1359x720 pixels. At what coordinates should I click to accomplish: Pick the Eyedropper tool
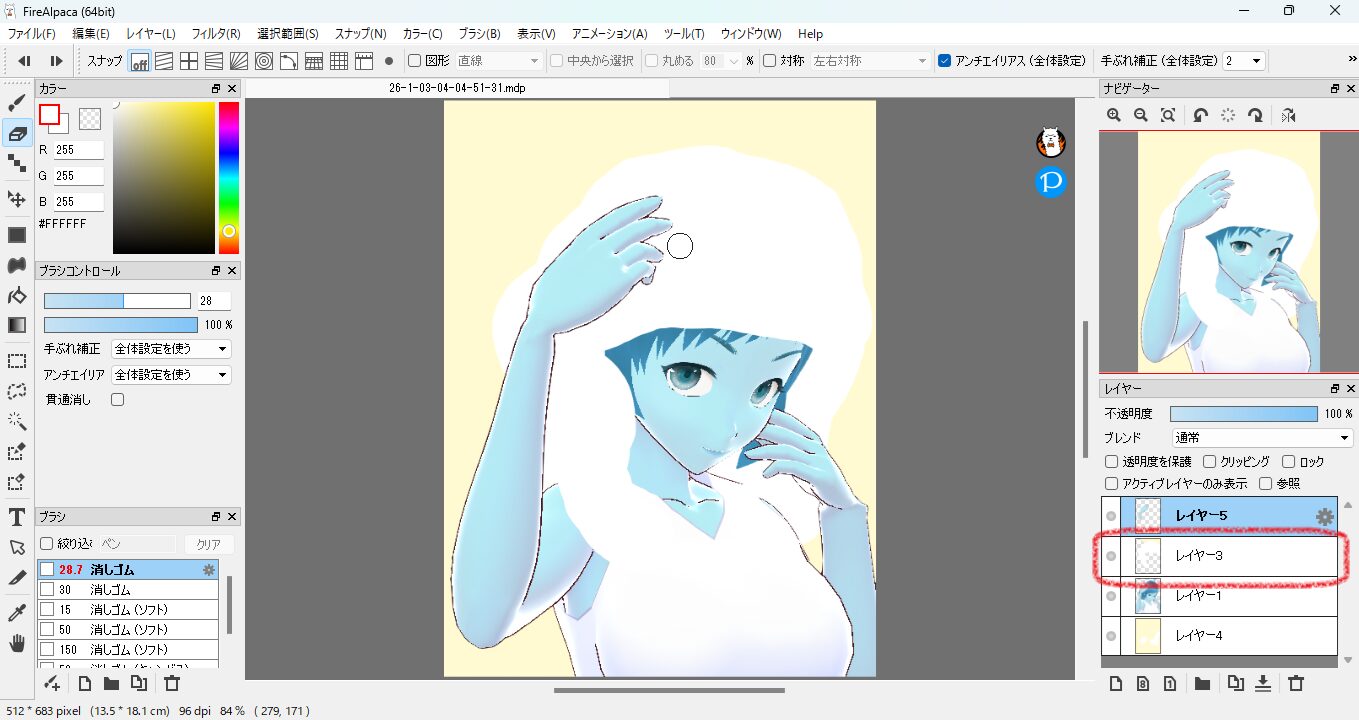(x=17, y=612)
